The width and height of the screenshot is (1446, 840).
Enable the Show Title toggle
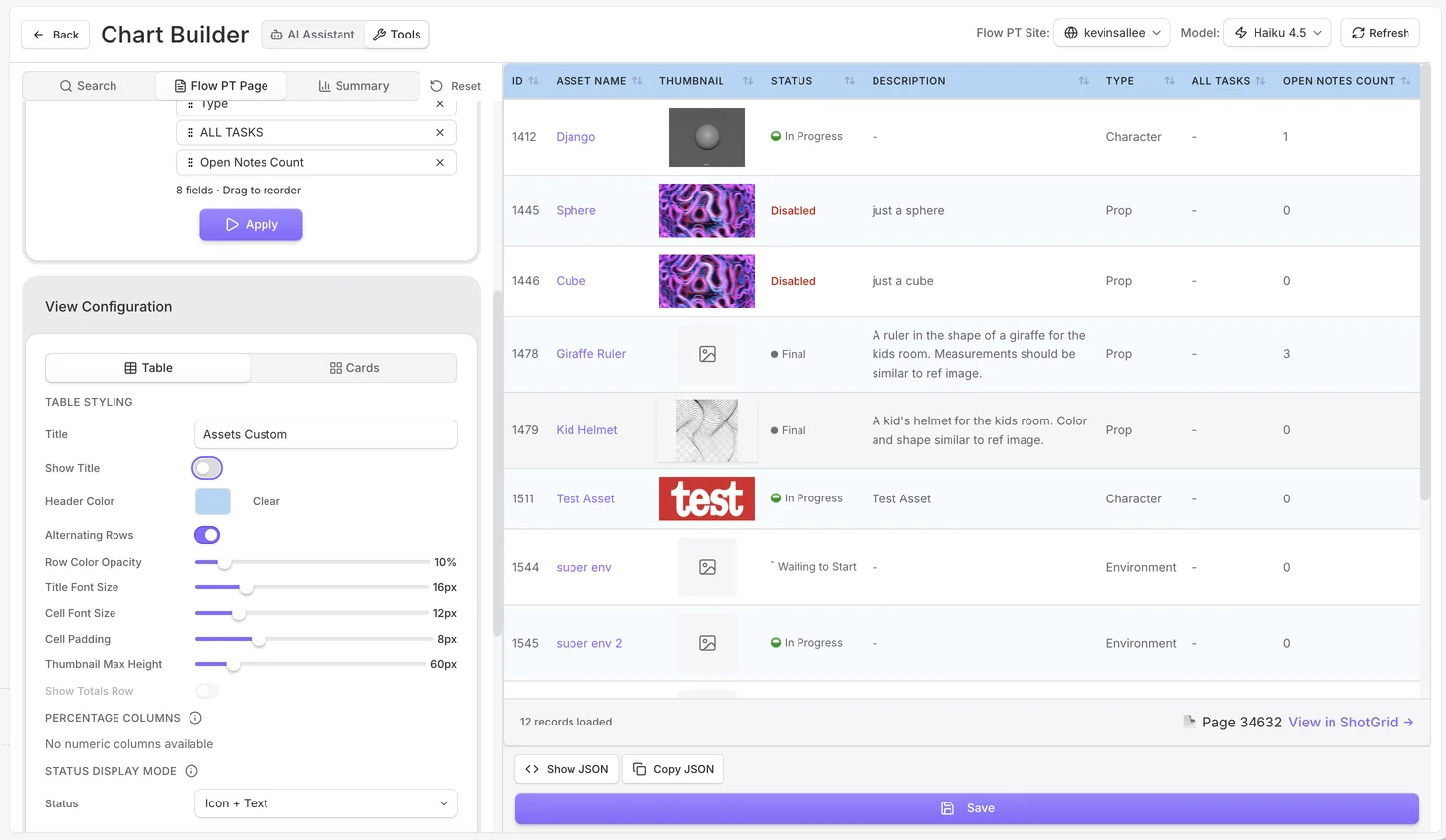206,467
